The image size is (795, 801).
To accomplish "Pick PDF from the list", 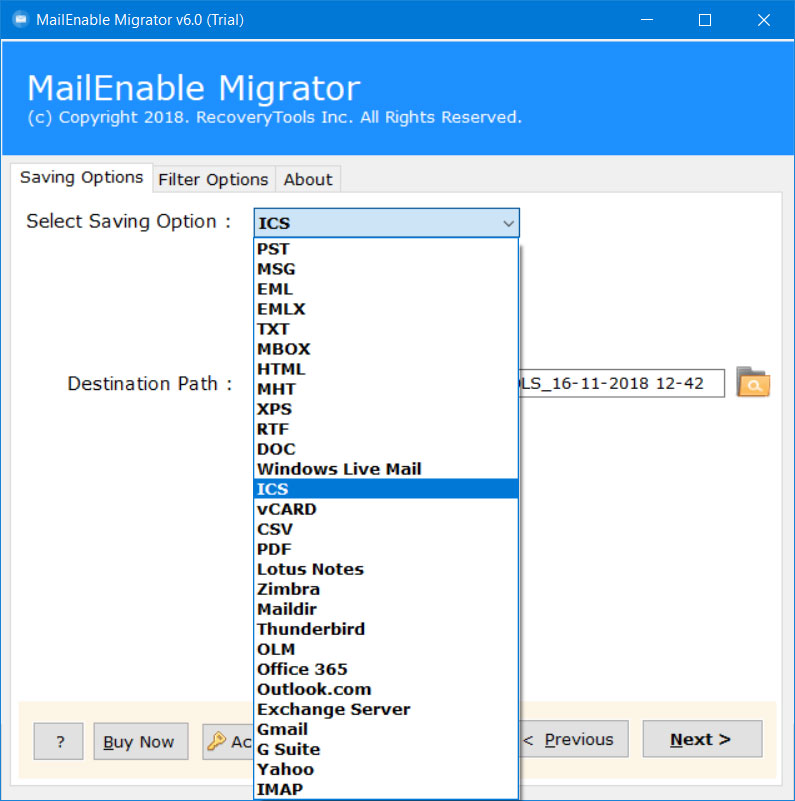I will coord(386,549).
